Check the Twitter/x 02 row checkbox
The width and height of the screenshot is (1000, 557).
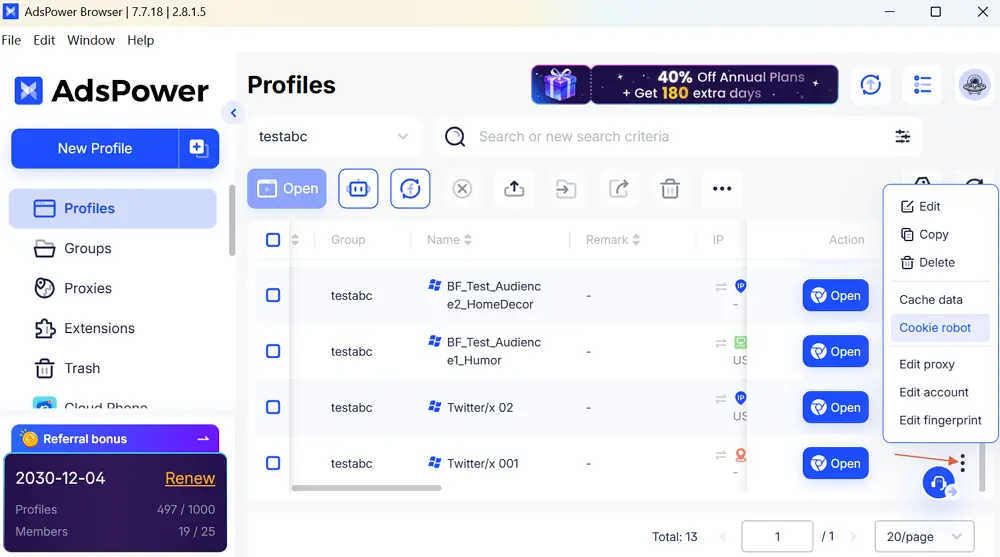(x=273, y=407)
